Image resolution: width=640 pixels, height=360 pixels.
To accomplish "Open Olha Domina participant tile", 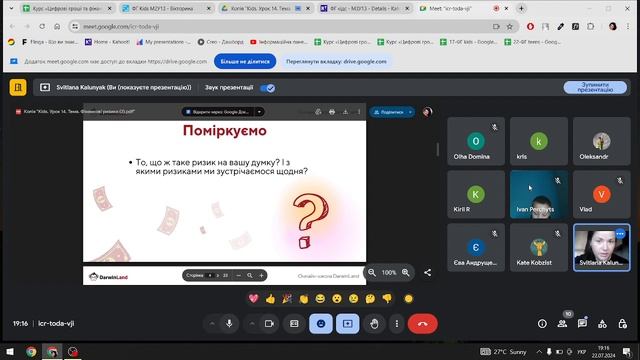I will [x=476, y=141].
